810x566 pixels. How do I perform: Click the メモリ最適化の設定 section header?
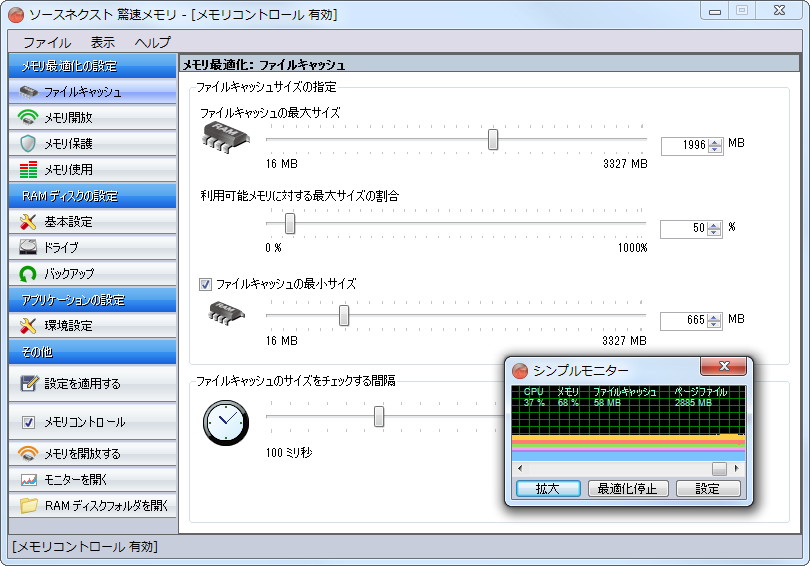pos(92,66)
